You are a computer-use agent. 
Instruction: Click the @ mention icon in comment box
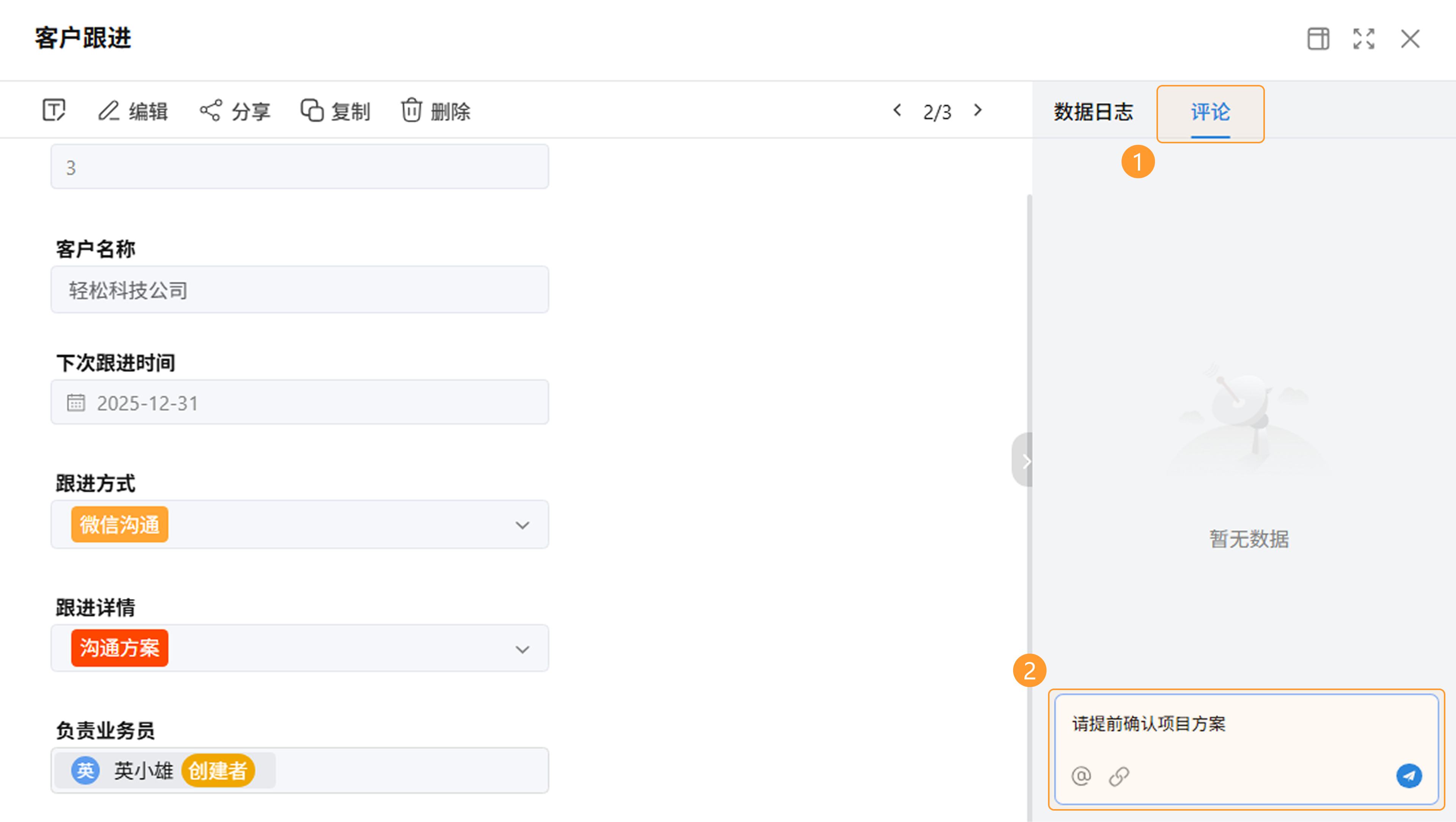1081,776
